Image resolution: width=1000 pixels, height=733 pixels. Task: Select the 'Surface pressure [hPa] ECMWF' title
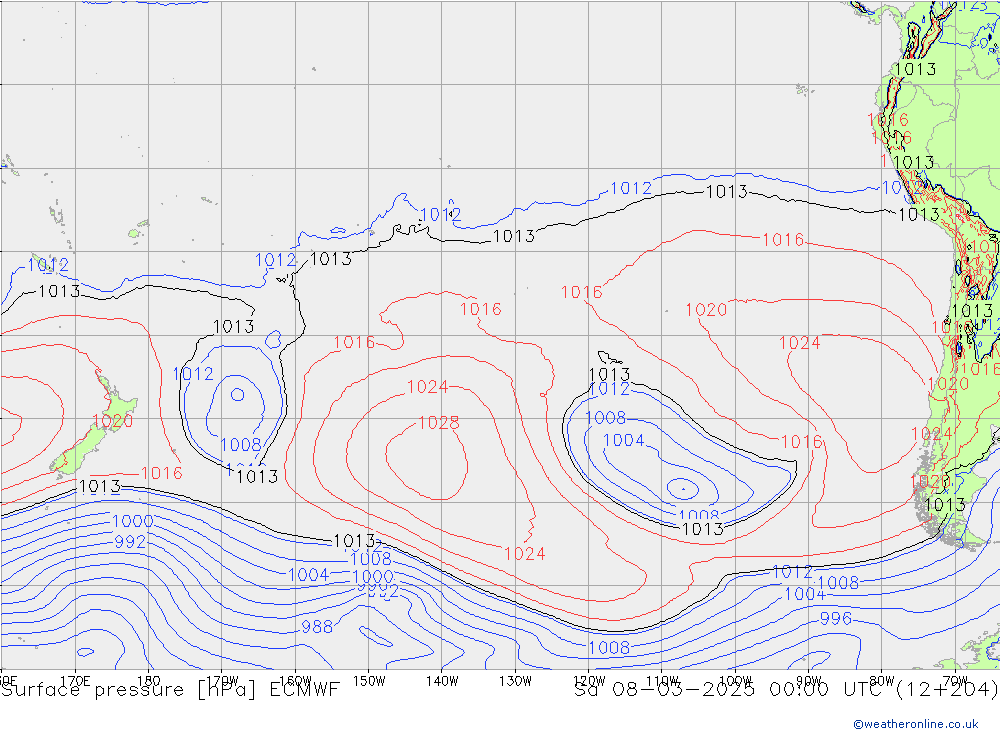click(x=170, y=690)
